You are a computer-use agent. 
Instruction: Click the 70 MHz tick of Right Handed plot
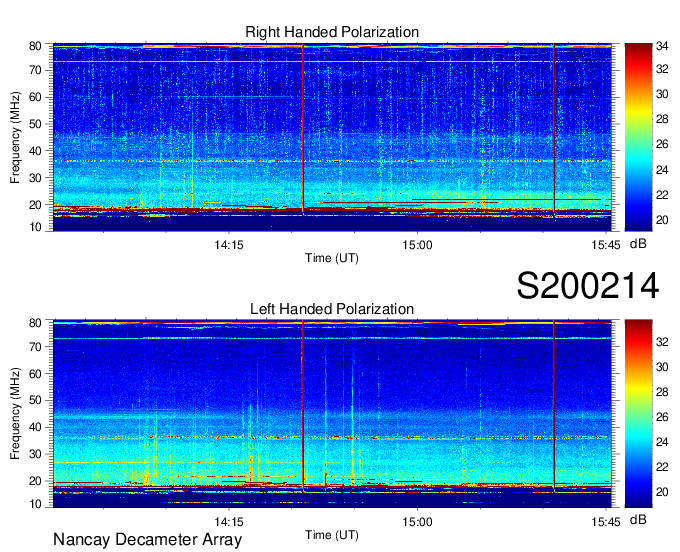(35, 70)
